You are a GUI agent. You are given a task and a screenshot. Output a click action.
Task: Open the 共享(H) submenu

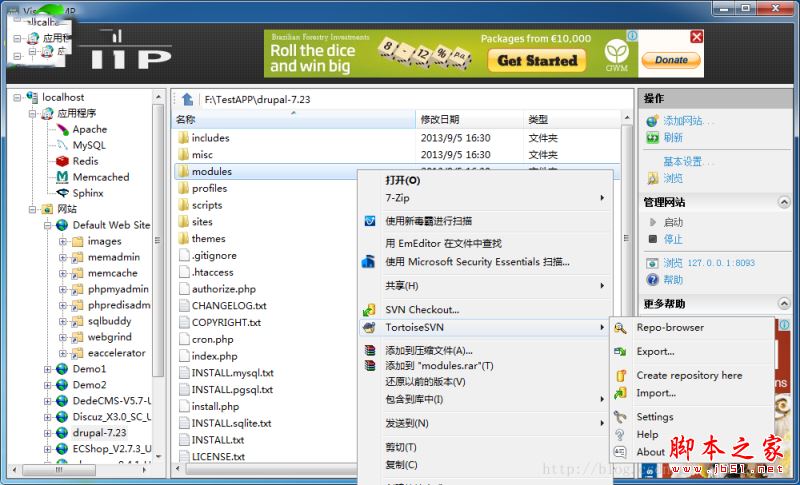[486, 286]
